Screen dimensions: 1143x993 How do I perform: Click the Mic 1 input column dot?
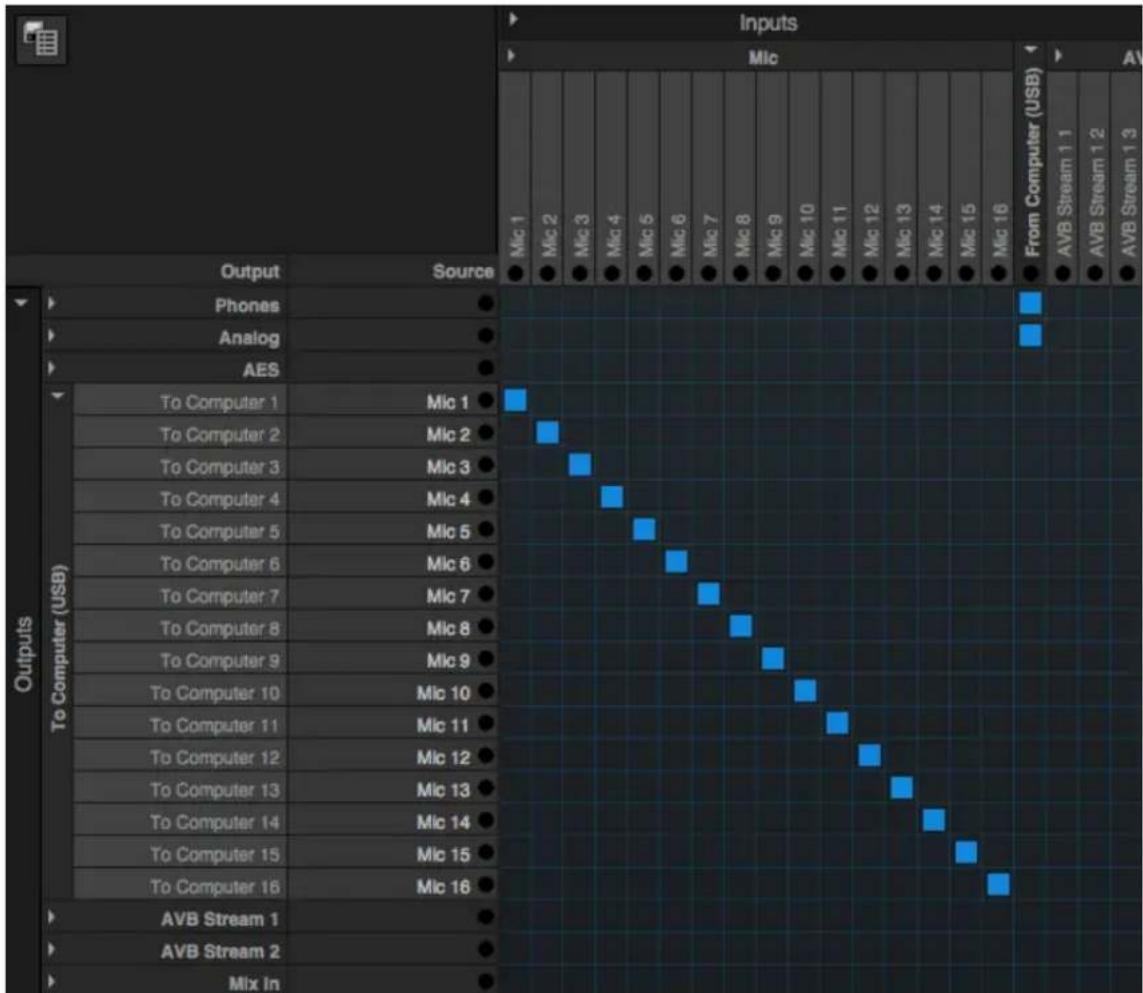pos(515,273)
